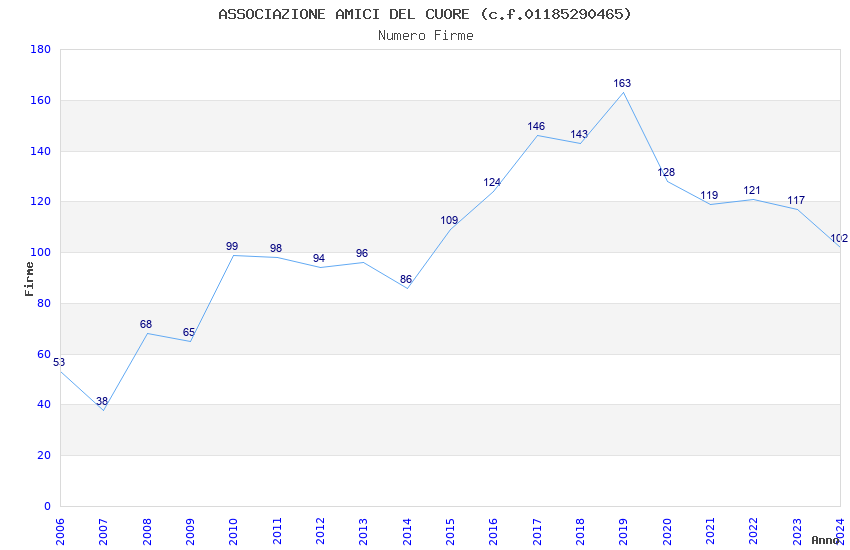
Task: Click the 2015 year tick label
Action: pos(450,532)
